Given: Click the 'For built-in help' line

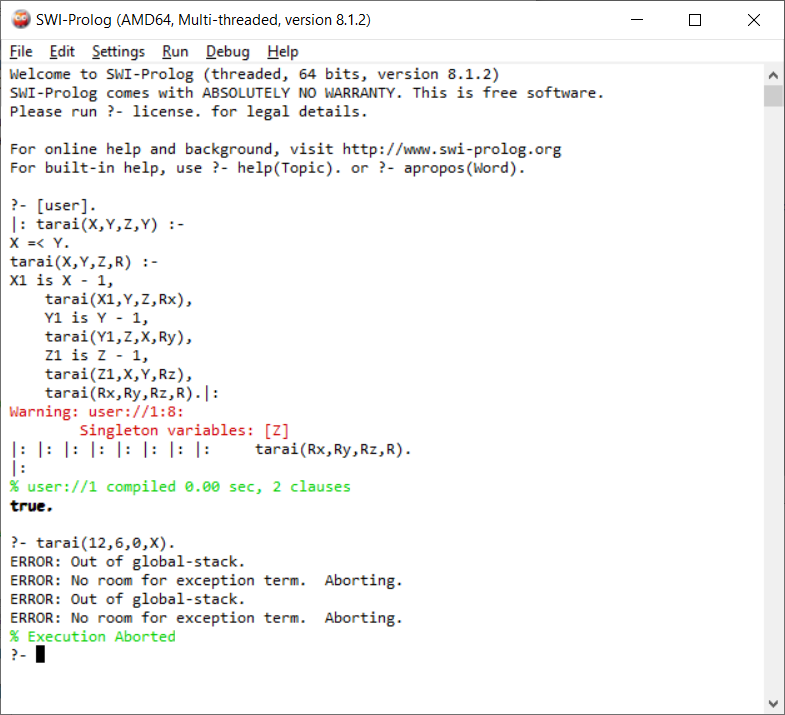Looking at the screenshot, I should (267, 168).
